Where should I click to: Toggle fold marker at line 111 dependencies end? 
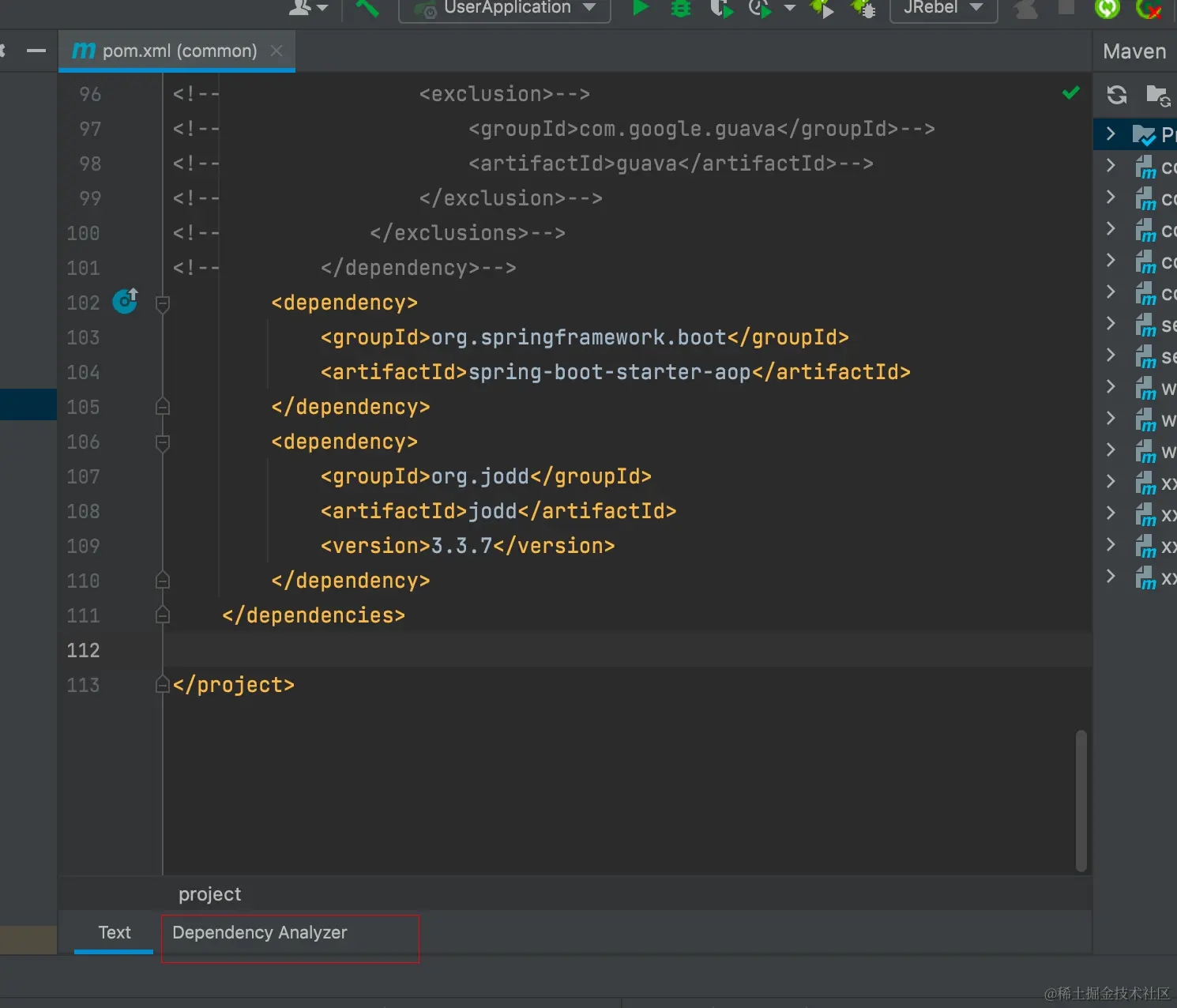click(x=163, y=615)
